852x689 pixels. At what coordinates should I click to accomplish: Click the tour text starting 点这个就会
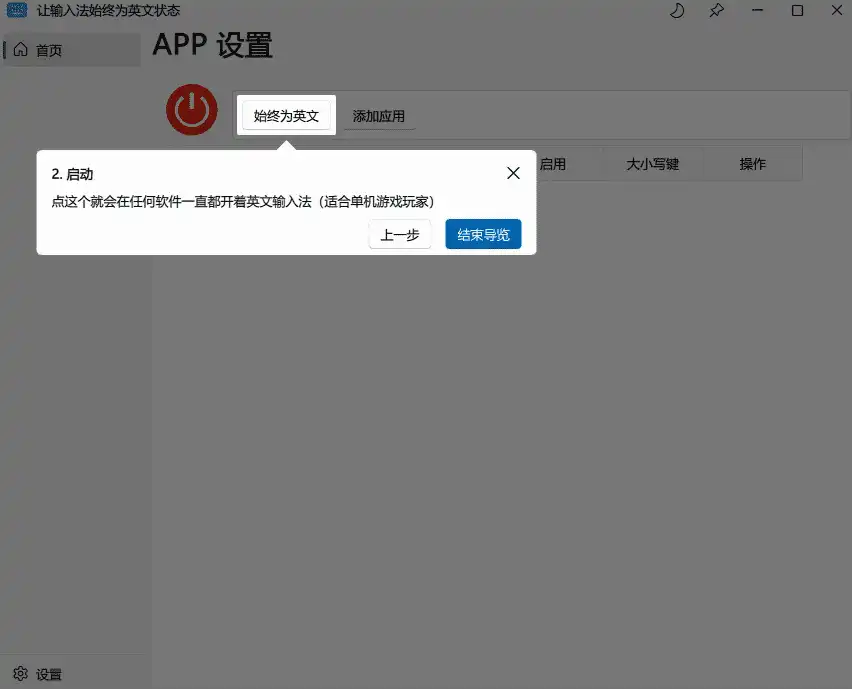[243, 202]
